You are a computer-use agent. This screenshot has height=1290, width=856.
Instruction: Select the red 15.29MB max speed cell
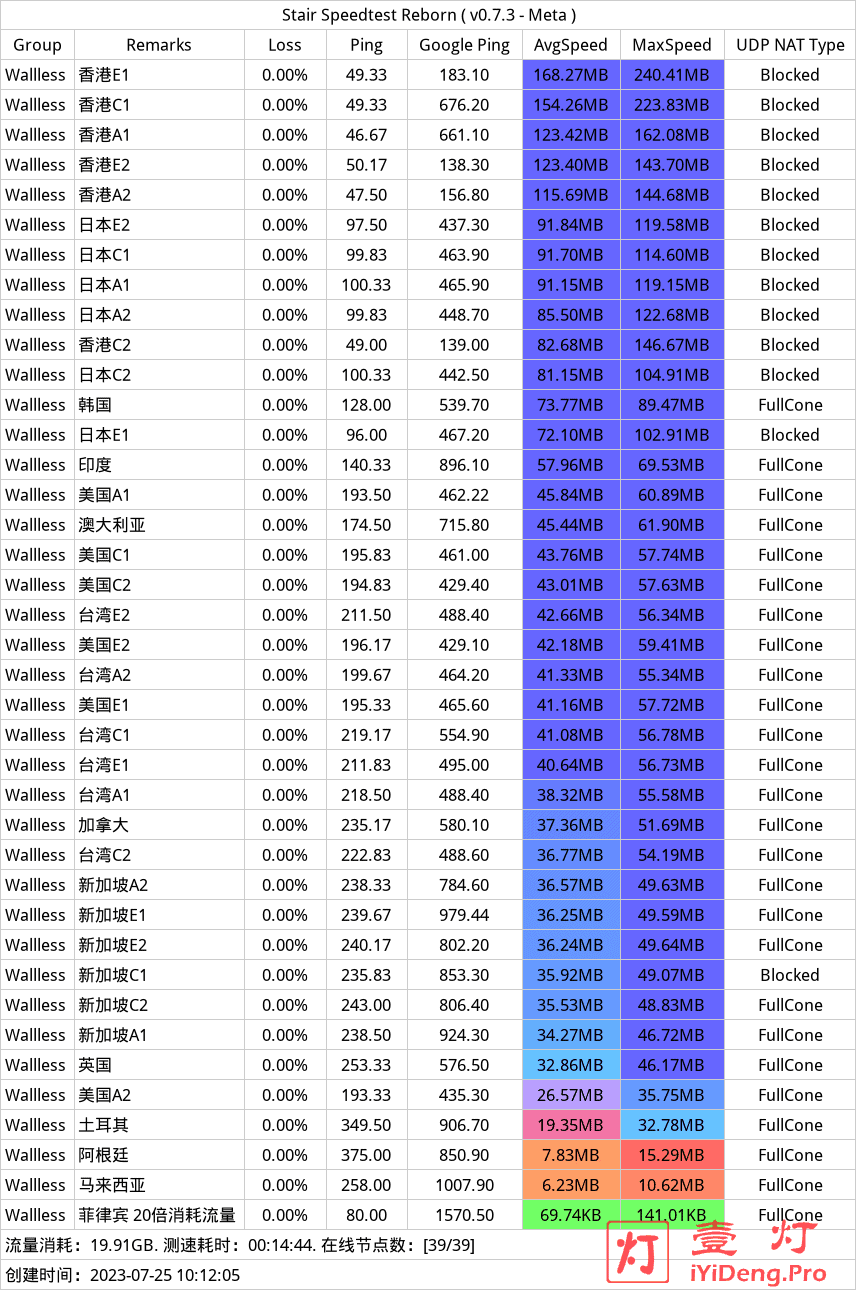[x=672, y=1155]
